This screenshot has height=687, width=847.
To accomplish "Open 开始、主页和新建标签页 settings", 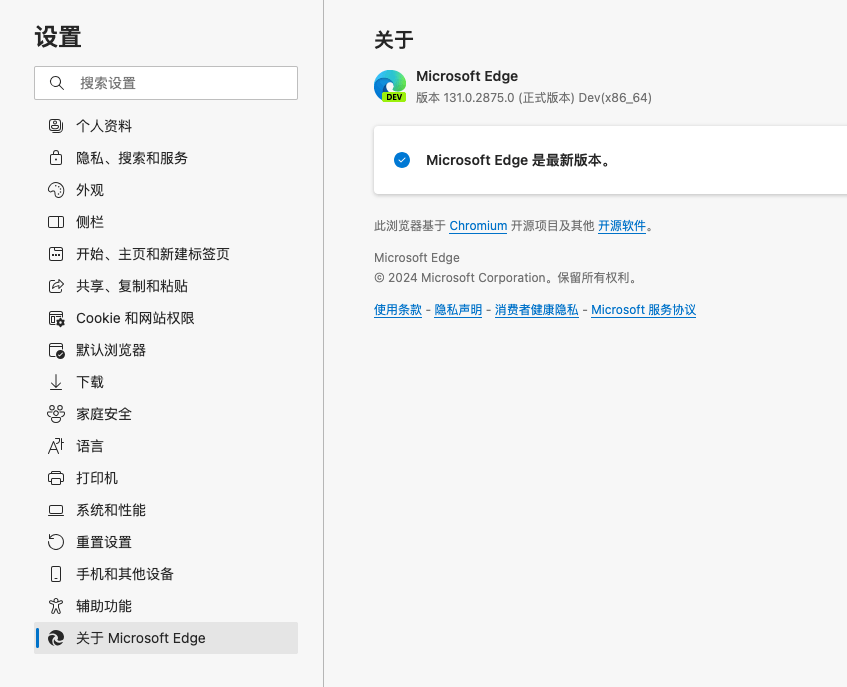I will (x=166, y=254).
